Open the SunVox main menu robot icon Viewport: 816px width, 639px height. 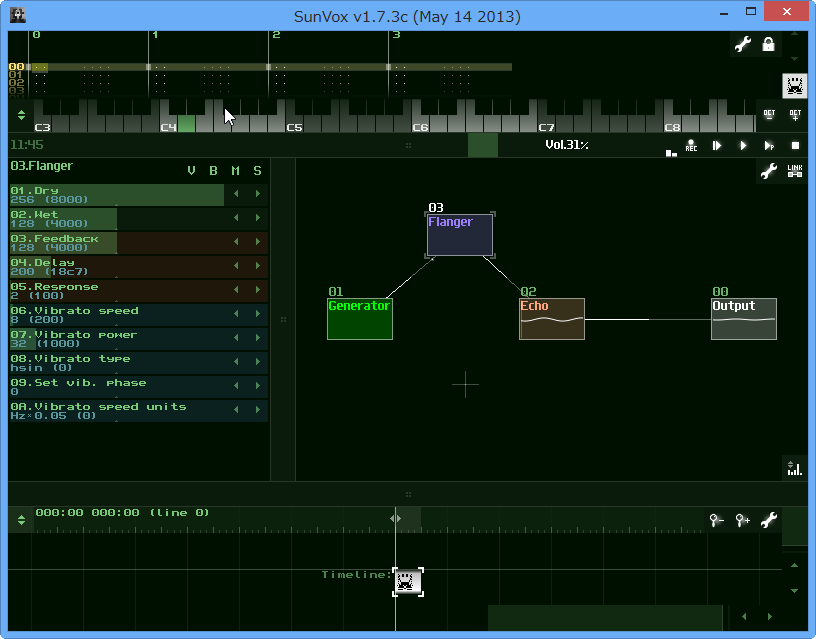point(795,86)
